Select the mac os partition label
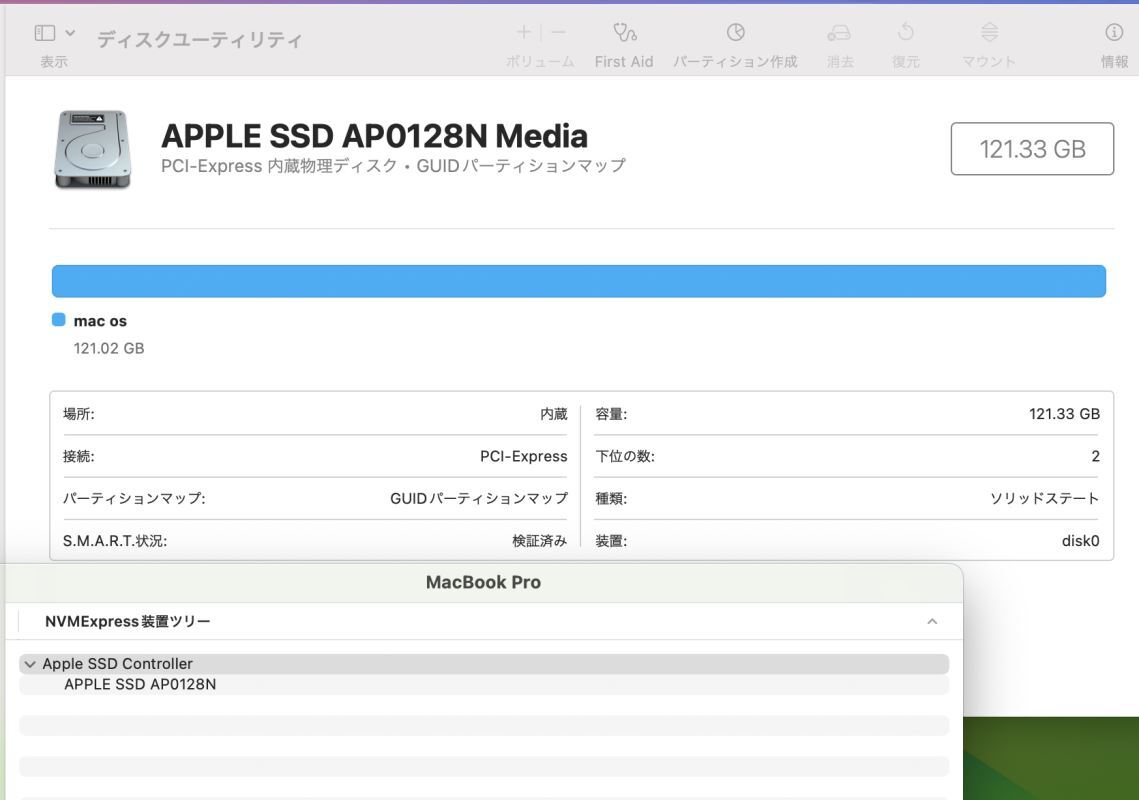 (100, 321)
